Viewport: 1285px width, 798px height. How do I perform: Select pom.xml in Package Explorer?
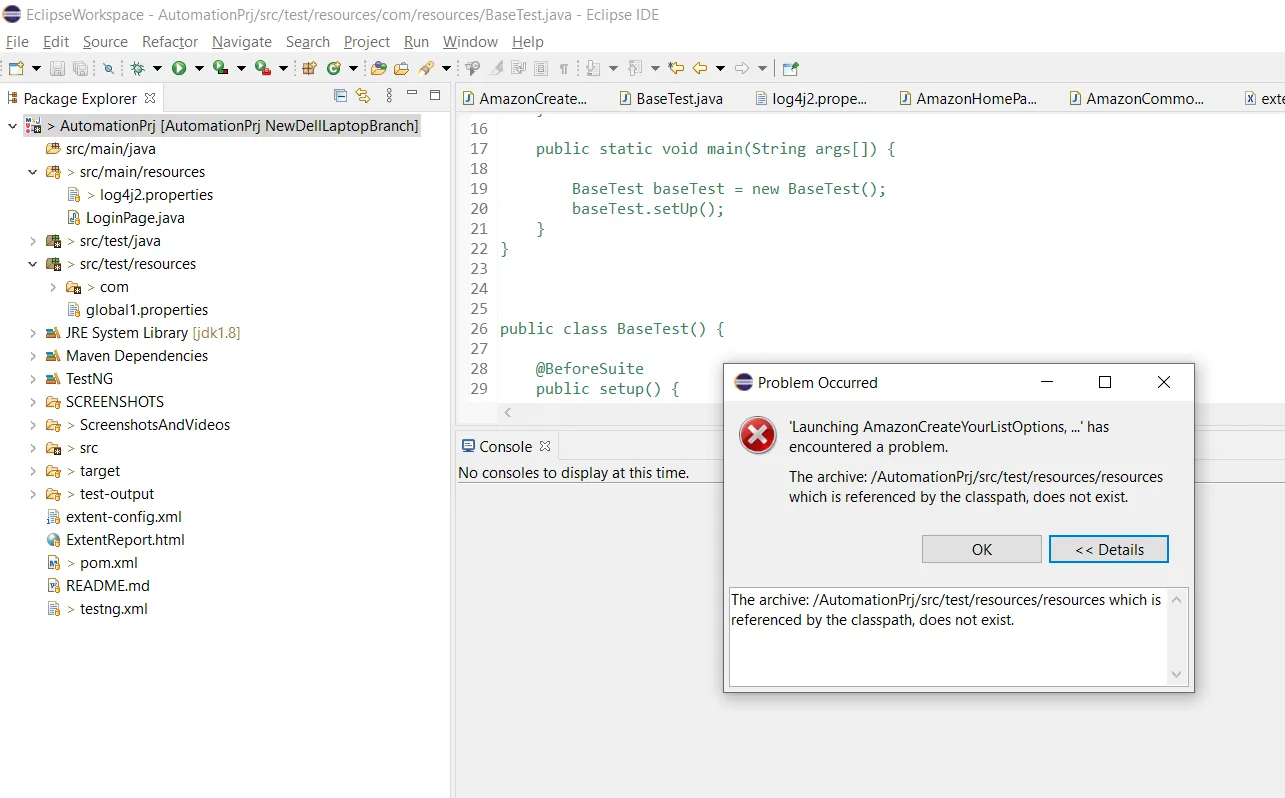coord(109,563)
